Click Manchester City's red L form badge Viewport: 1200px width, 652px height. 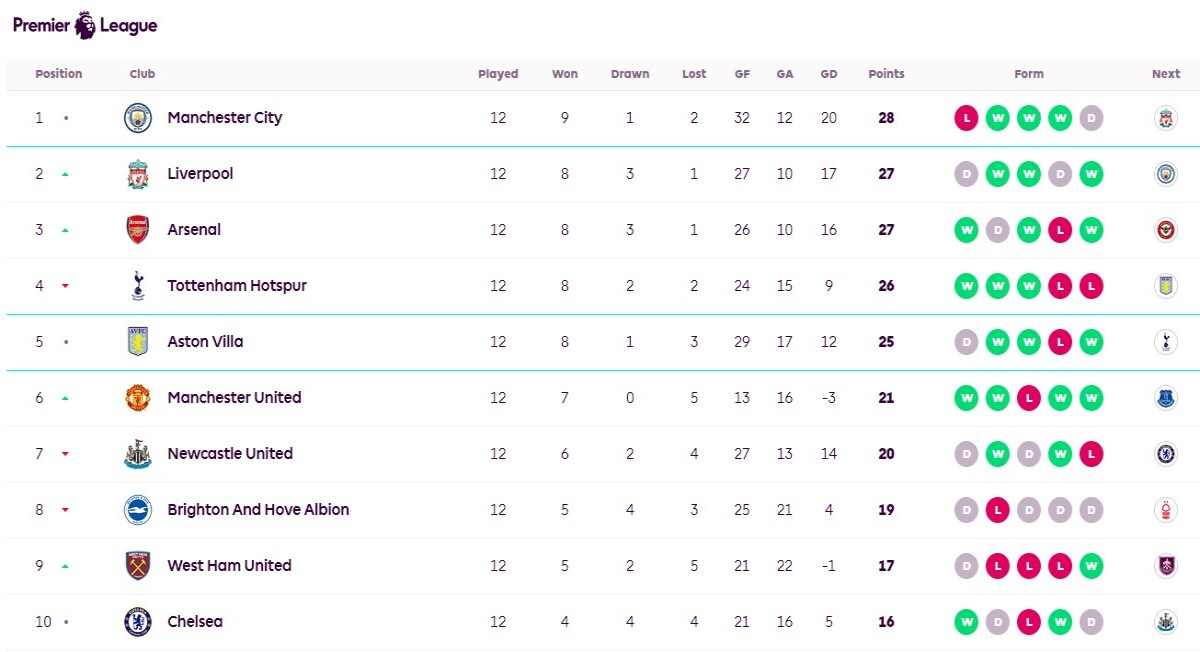tap(966, 118)
